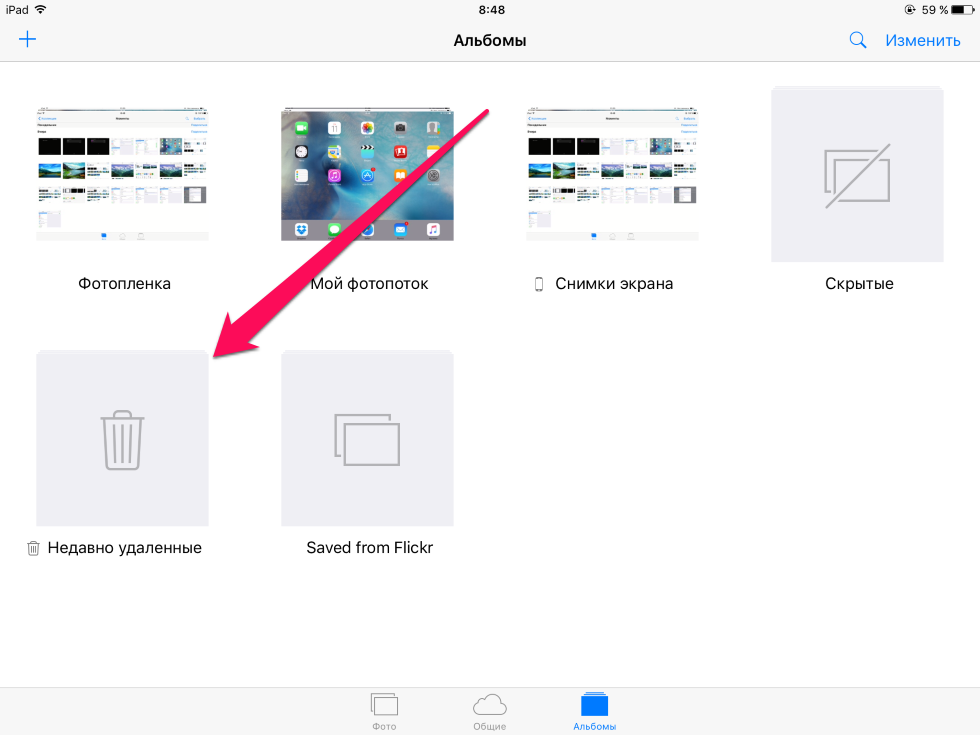Select the Скрытые label
The height and width of the screenshot is (735, 980).
[x=859, y=284]
